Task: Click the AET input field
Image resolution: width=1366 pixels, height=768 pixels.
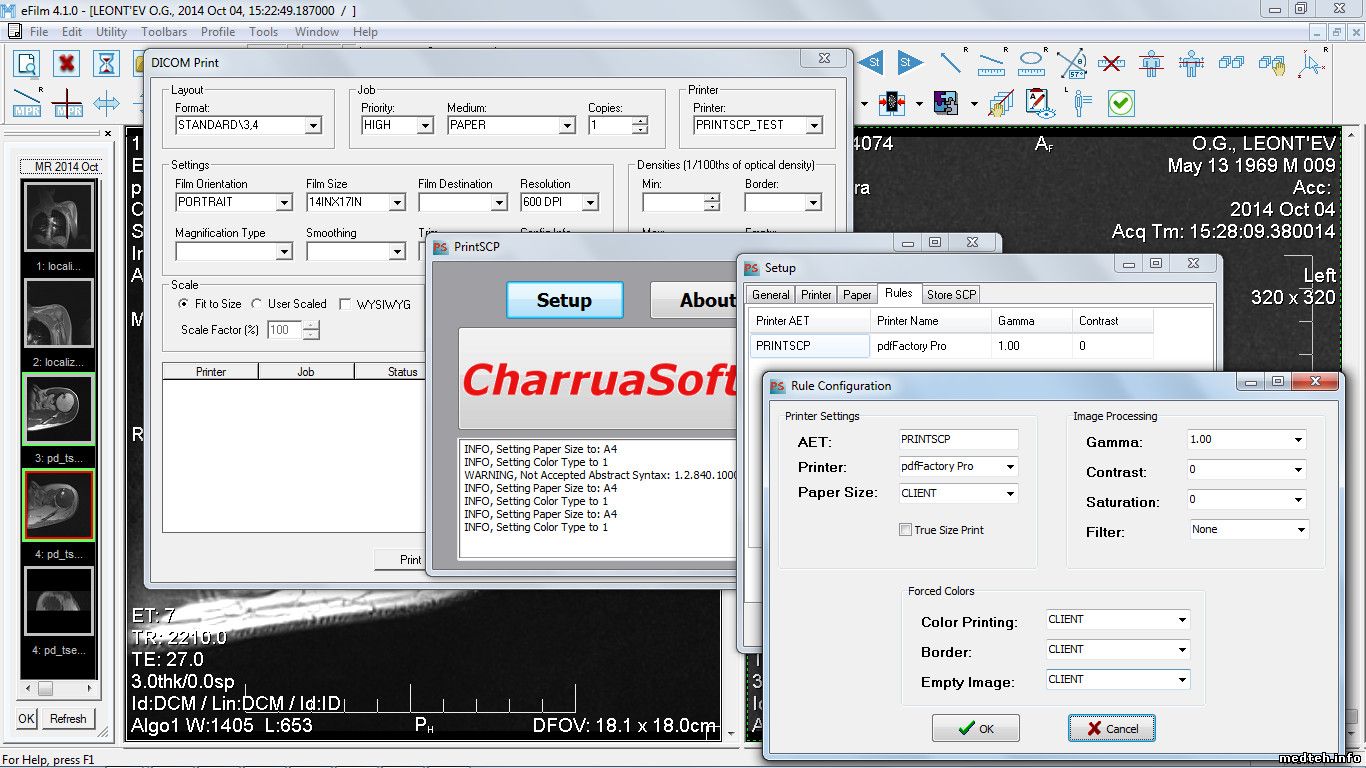Action: tap(958, 440)
